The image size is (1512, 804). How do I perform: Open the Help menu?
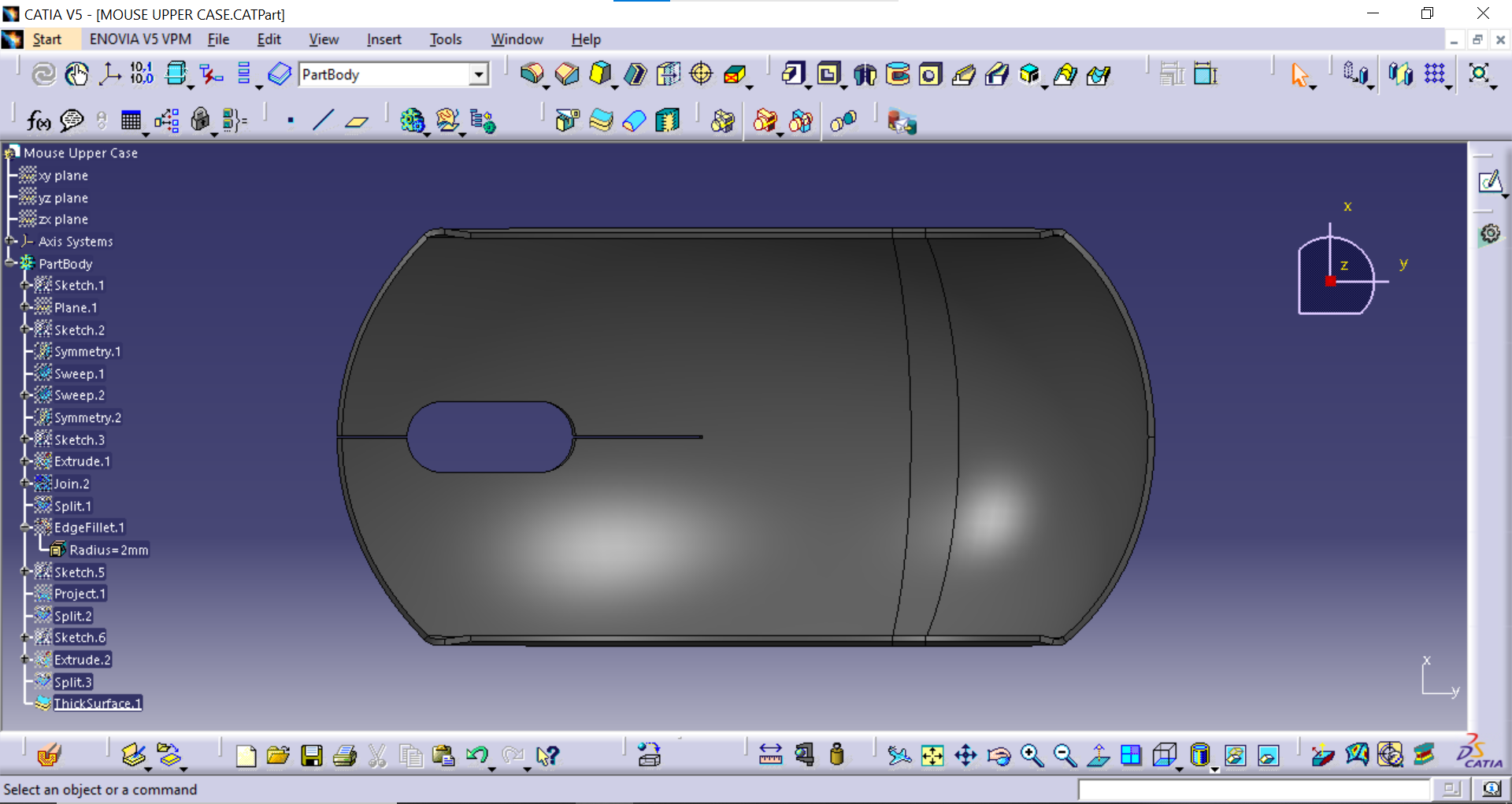click(x=586, y=39)
